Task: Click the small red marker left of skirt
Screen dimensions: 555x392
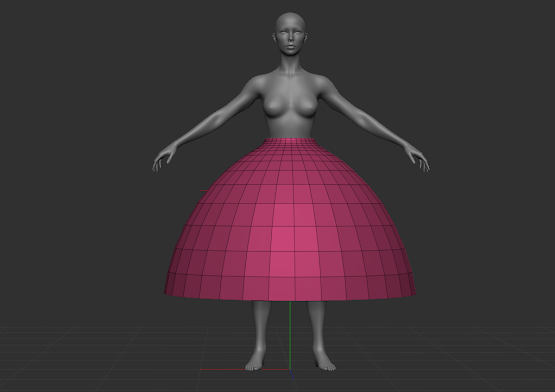Action: (204, 191)
